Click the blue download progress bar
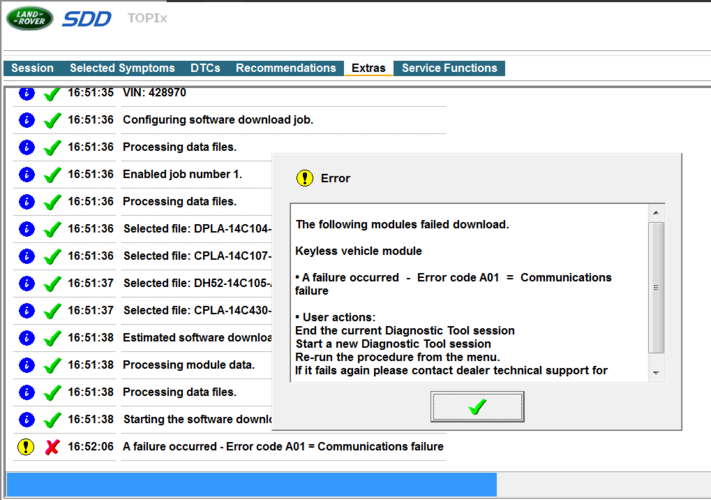The height and width of the screenshot is (500, 711). 252,485
